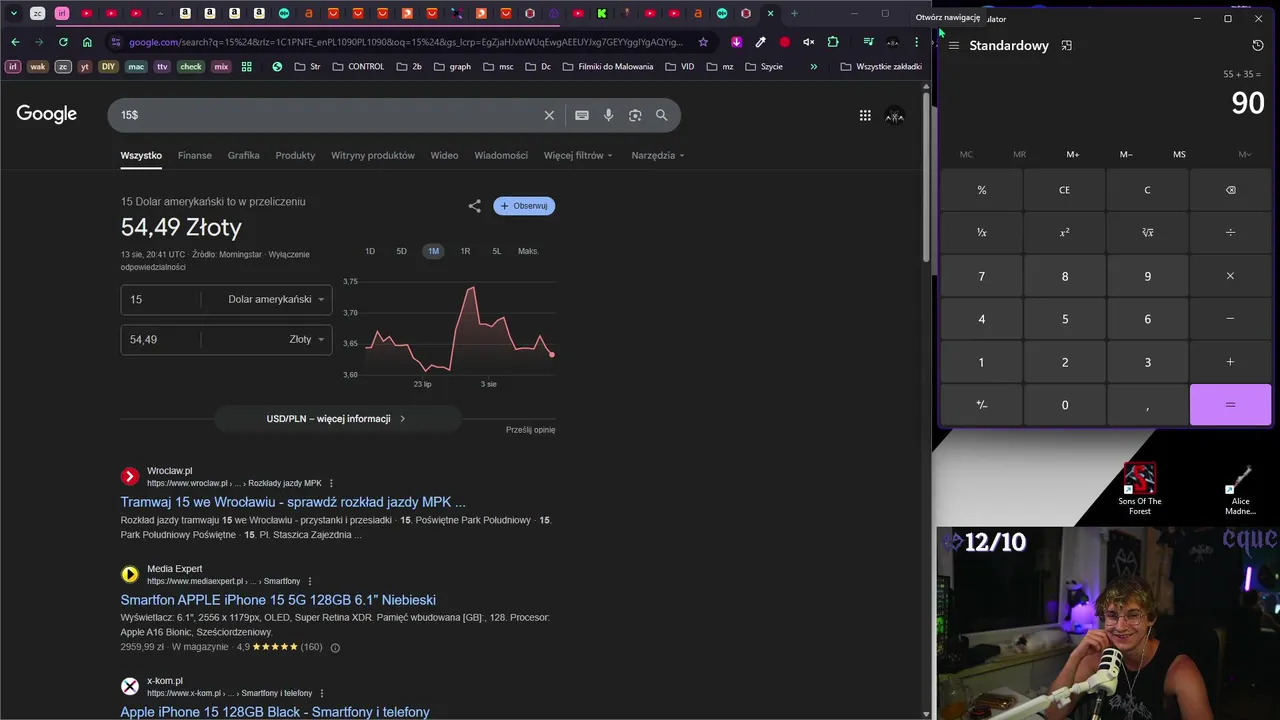This screenshot has height=720, width=1280.
Task: Switch to the Grafika tab
Action: 243,155
